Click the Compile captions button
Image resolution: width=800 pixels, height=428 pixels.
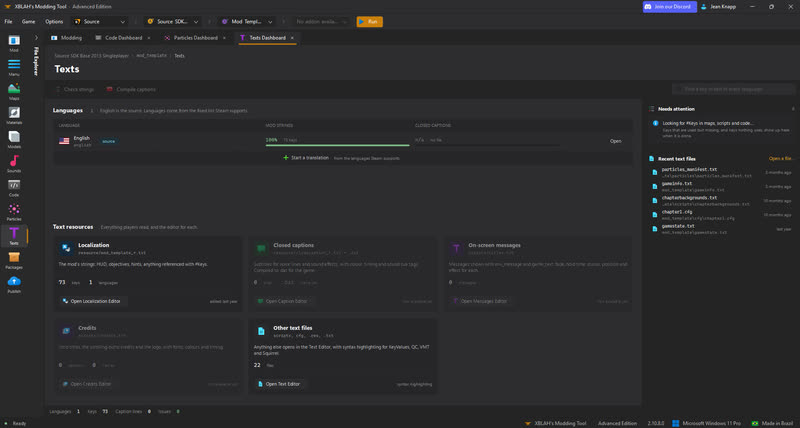point(131,89)
